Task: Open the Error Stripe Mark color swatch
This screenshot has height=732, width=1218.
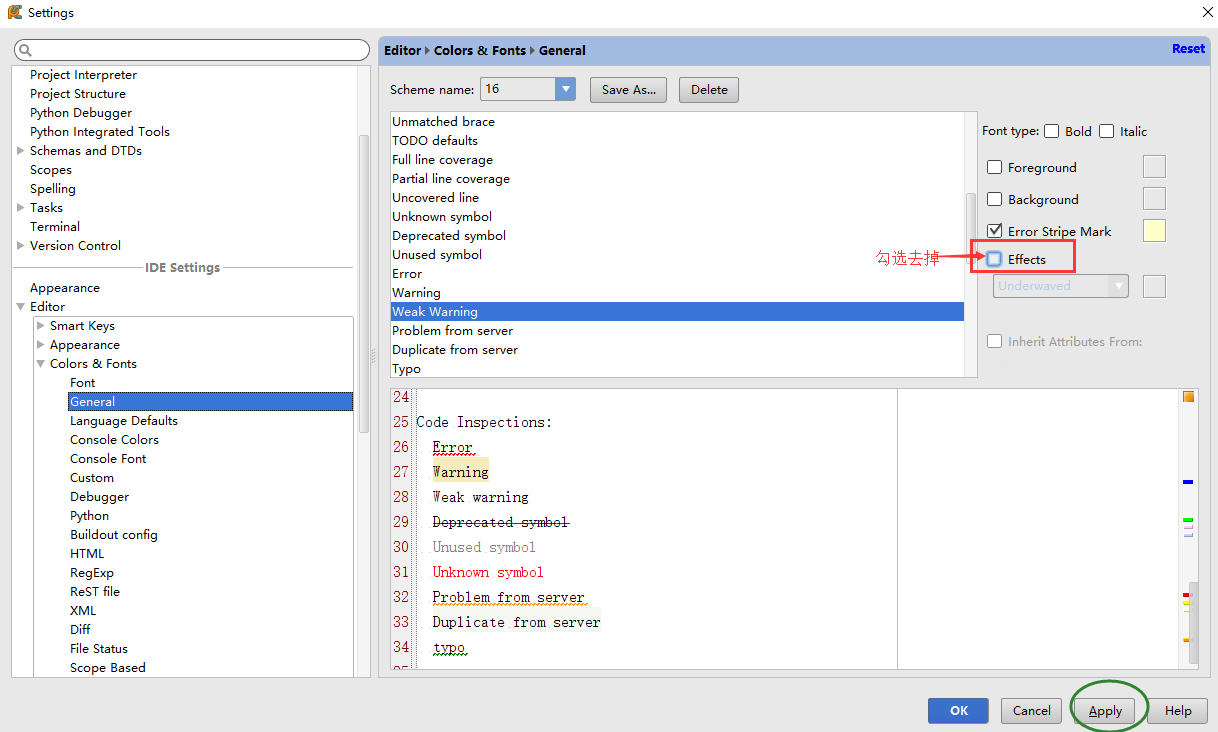Action: pos(1154,231)
